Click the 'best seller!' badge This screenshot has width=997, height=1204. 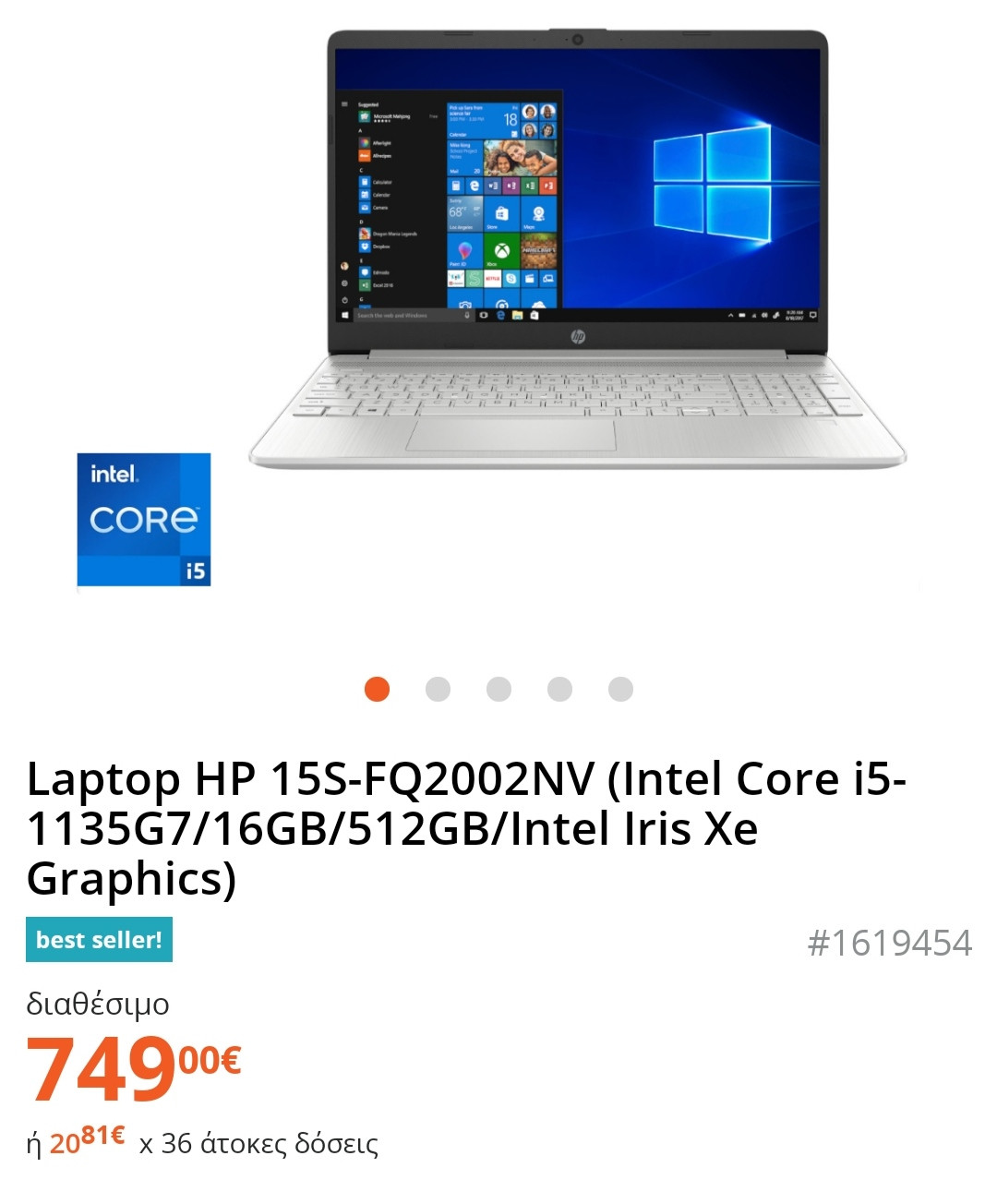pos(99,940)
